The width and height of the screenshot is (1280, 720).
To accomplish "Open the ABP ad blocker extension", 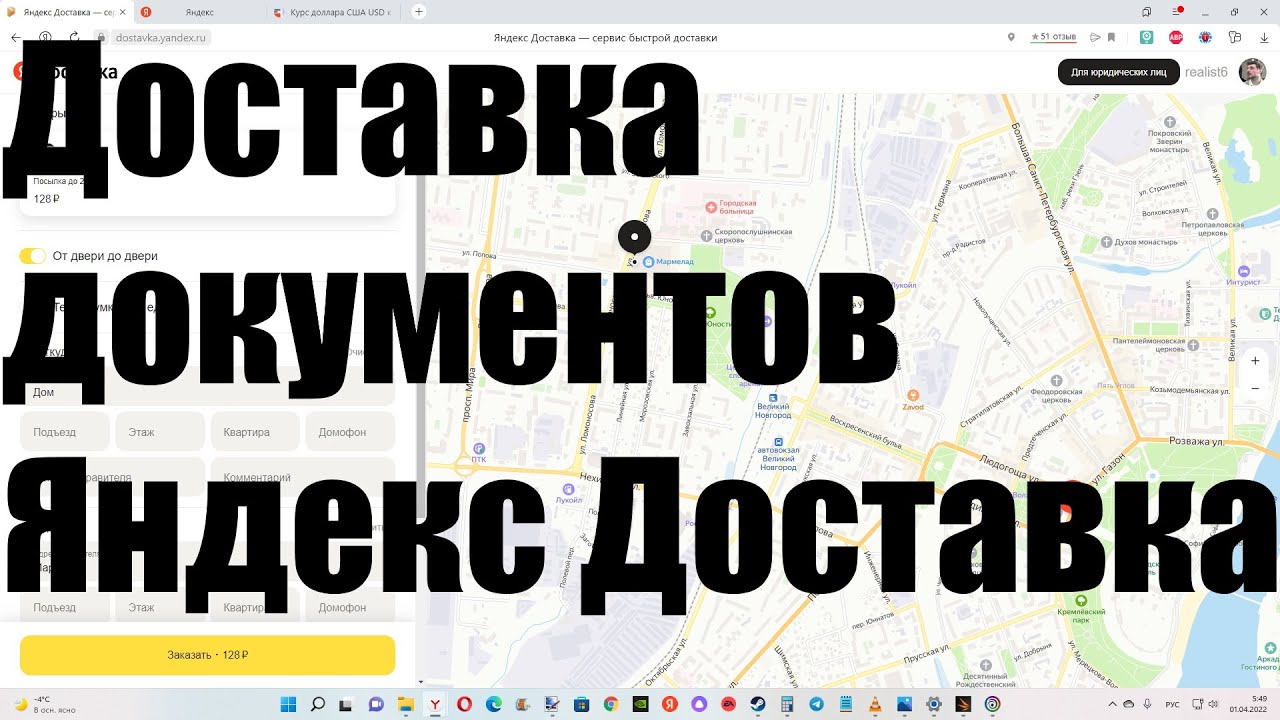I will pos(1176,38).
